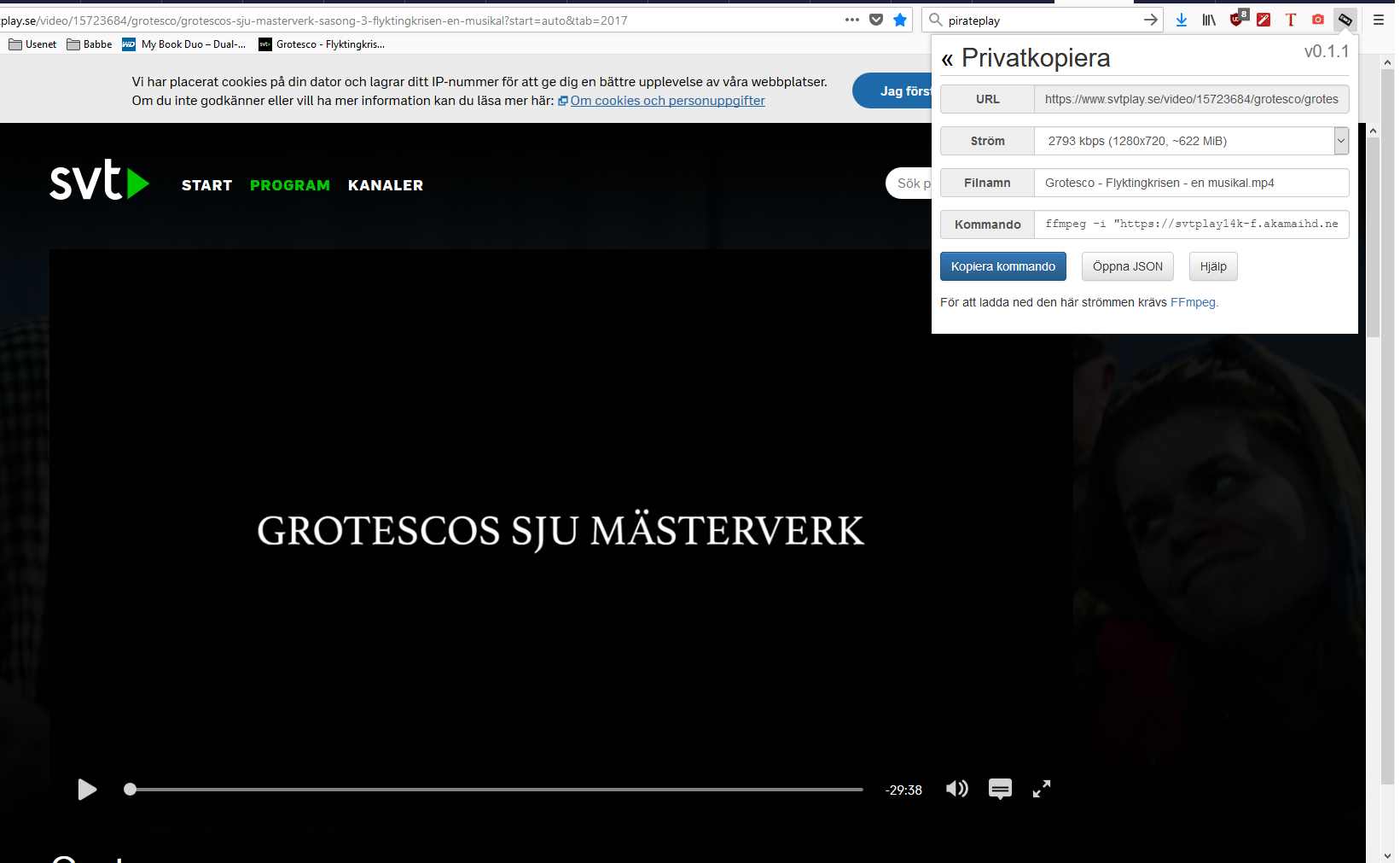The width and height of the screenshot is (1400, 863).
Task: Accept cookies with Jag förstår button
Action: click(x=892, y=90)
